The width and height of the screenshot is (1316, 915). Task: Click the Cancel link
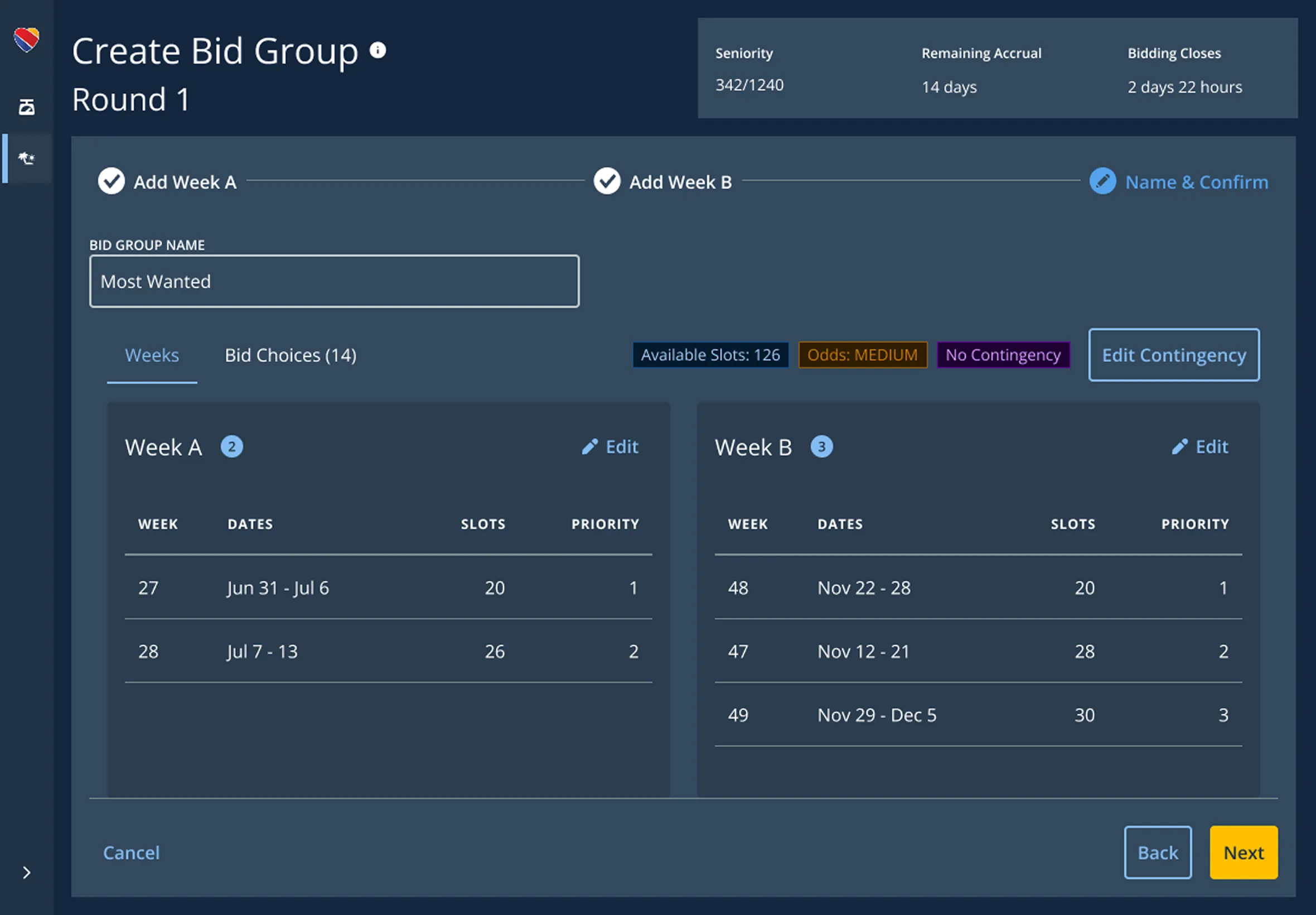coord(131,853)
